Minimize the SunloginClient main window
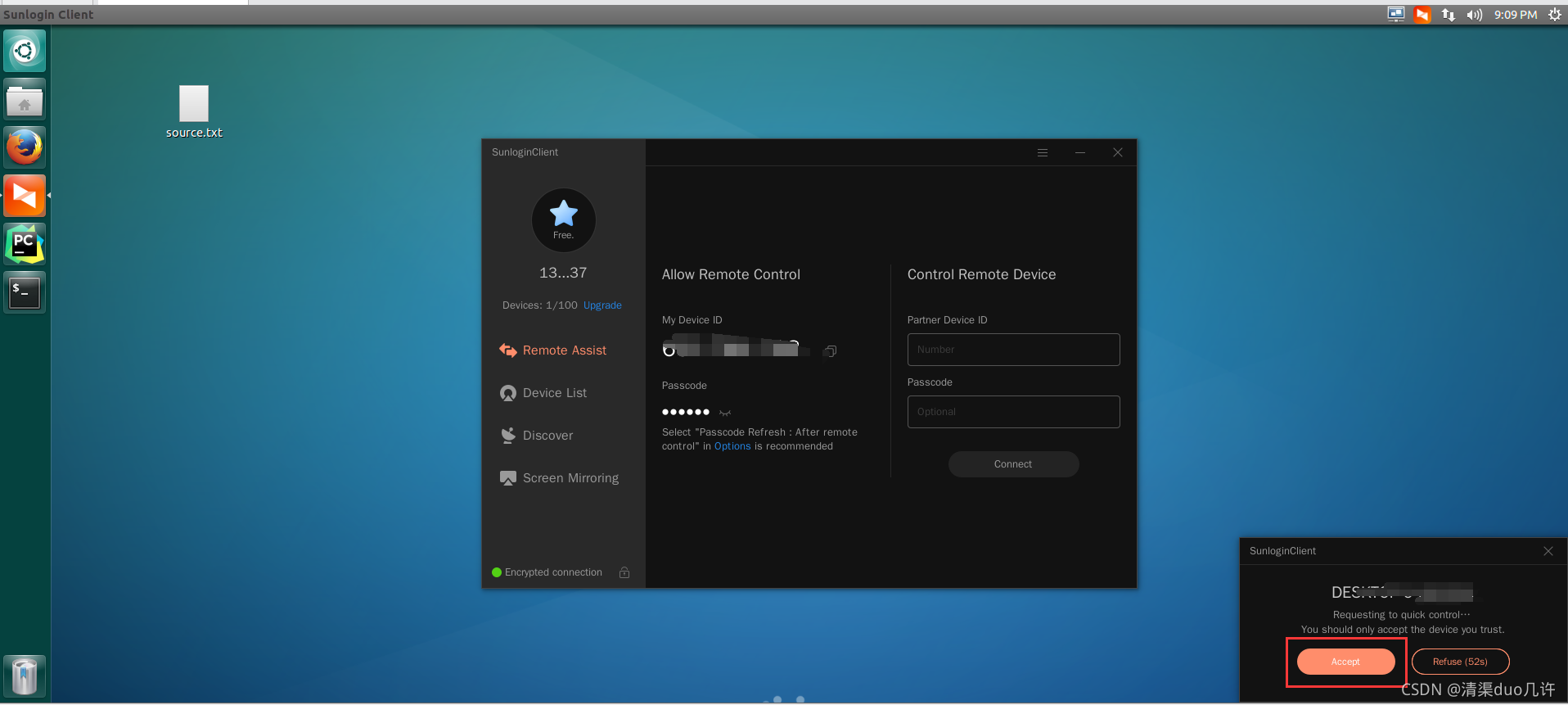This screenshot has width=1568, height=705. click(1080, 152)
